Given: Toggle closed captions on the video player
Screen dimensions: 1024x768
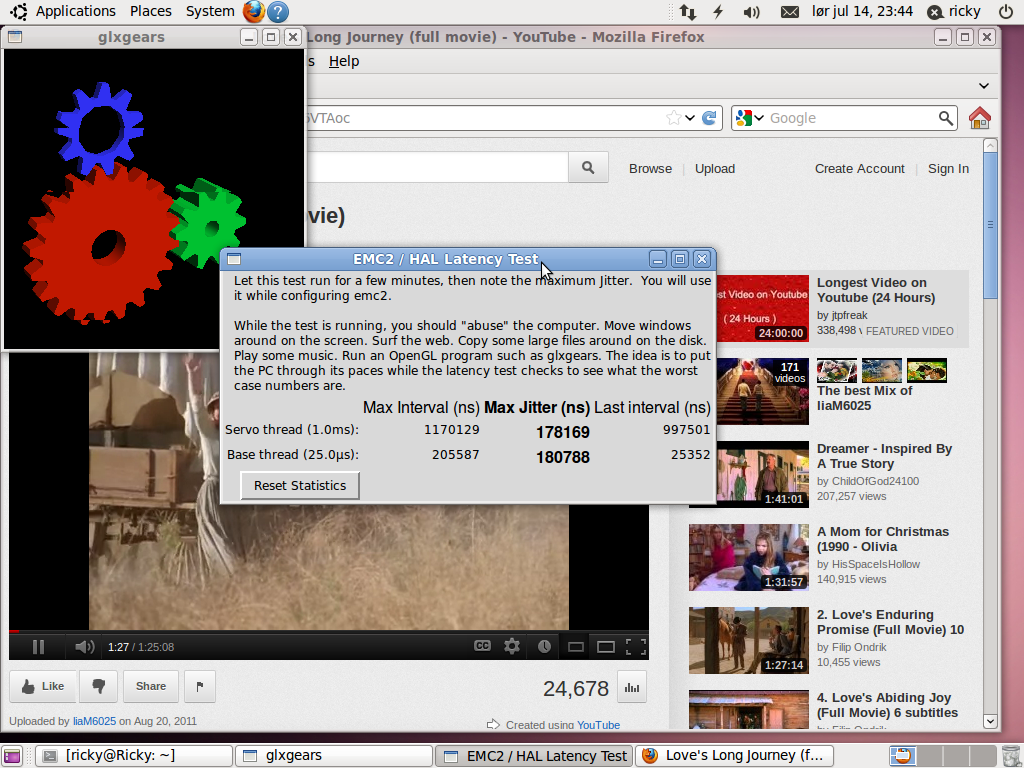Looking at the screenshot, I should pyautogui.click(x=483, y=646).
